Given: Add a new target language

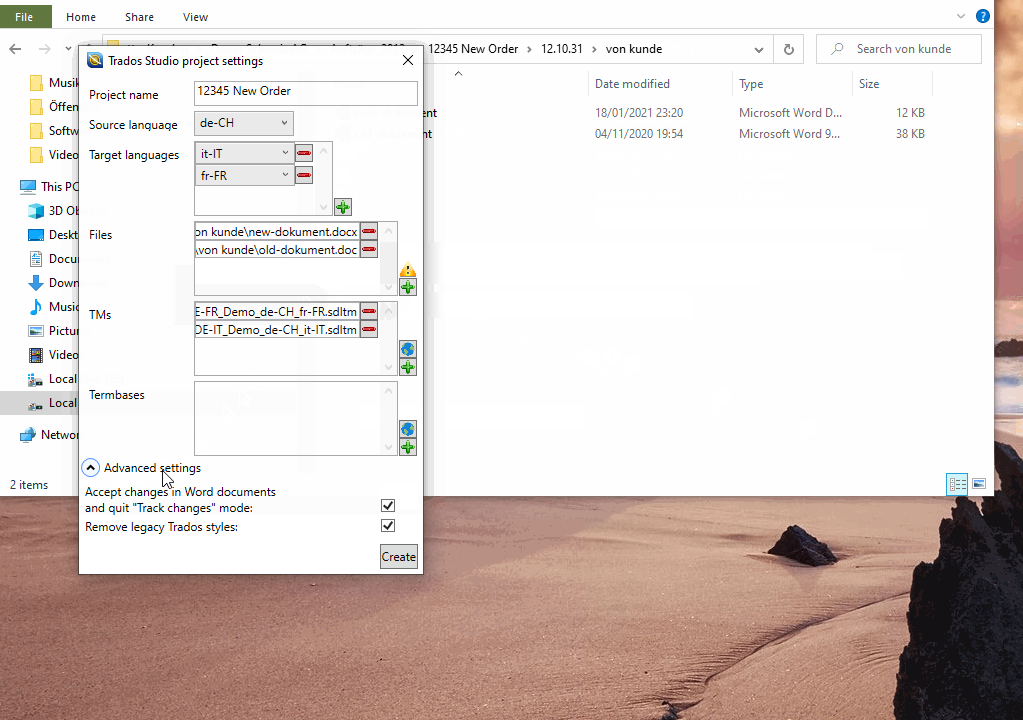Looking at the screenshot, I should pos(343,207).
